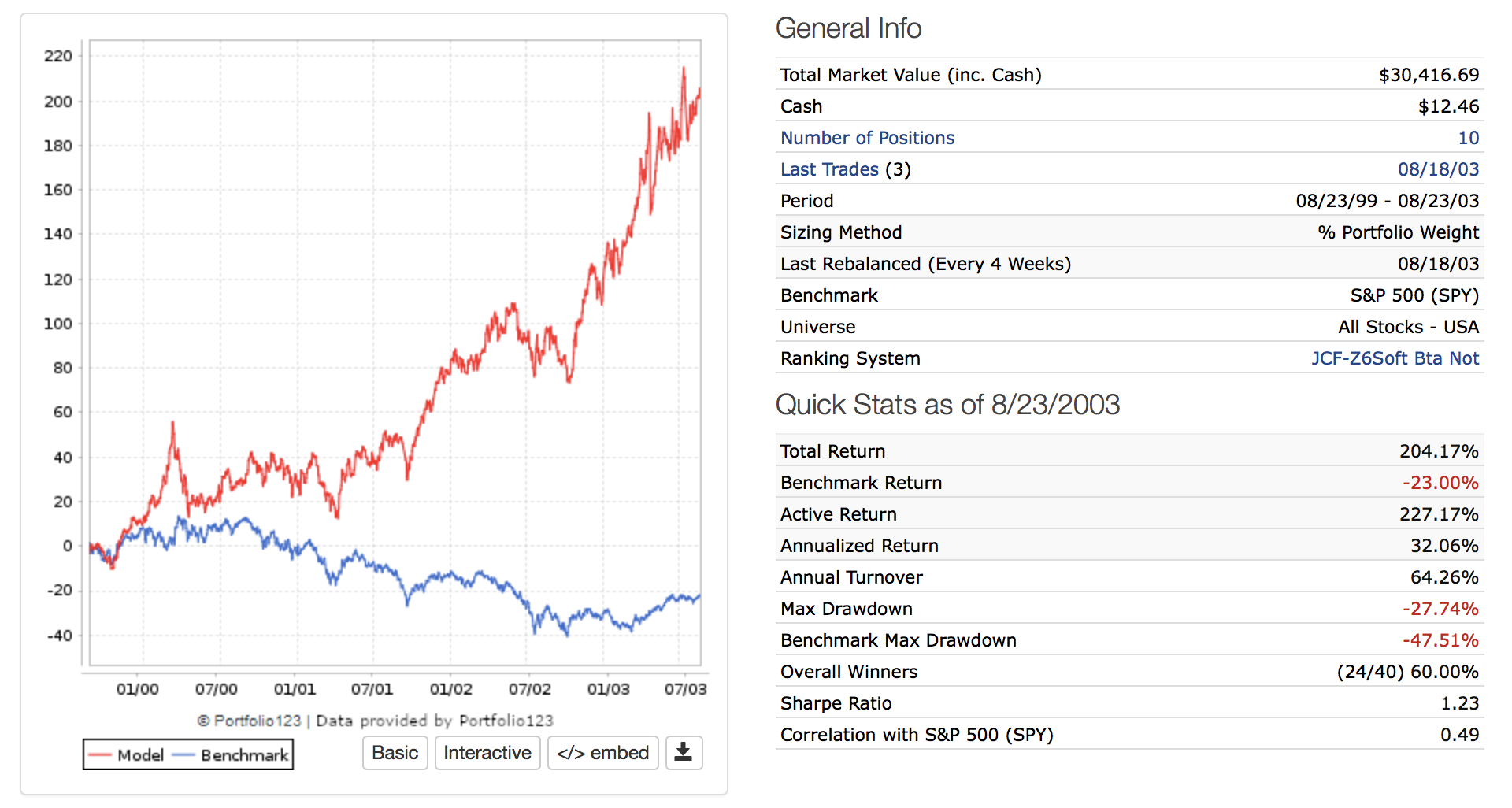Click the blue Benchmark line legend swatch
Screen dimensions: 1512x808
[183, 755]
